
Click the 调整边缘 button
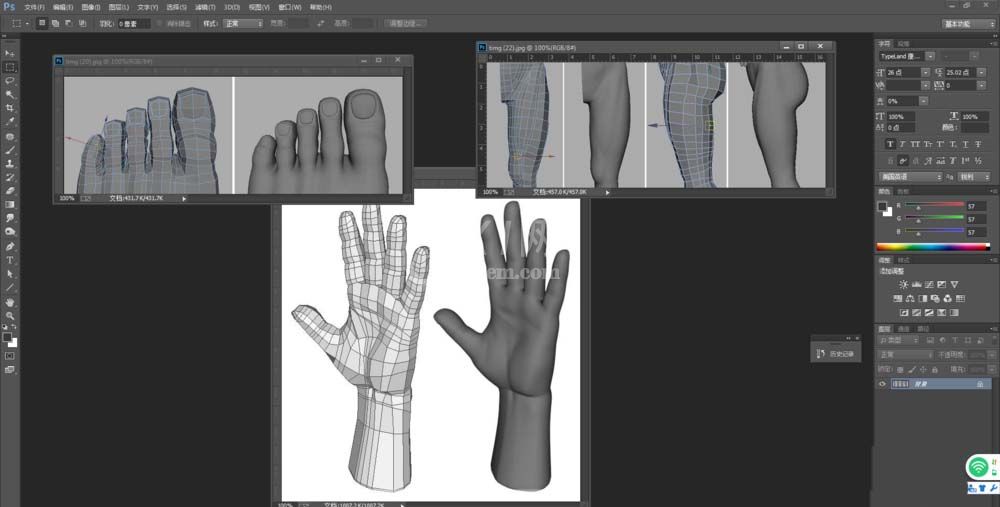[x=406, y=24]
